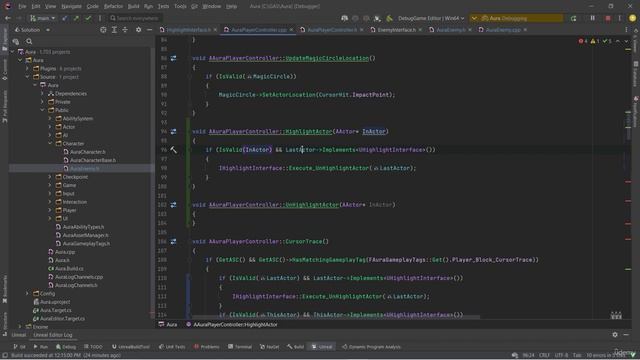Open the Git tool window
640x360 pixels.
(19, 347)
